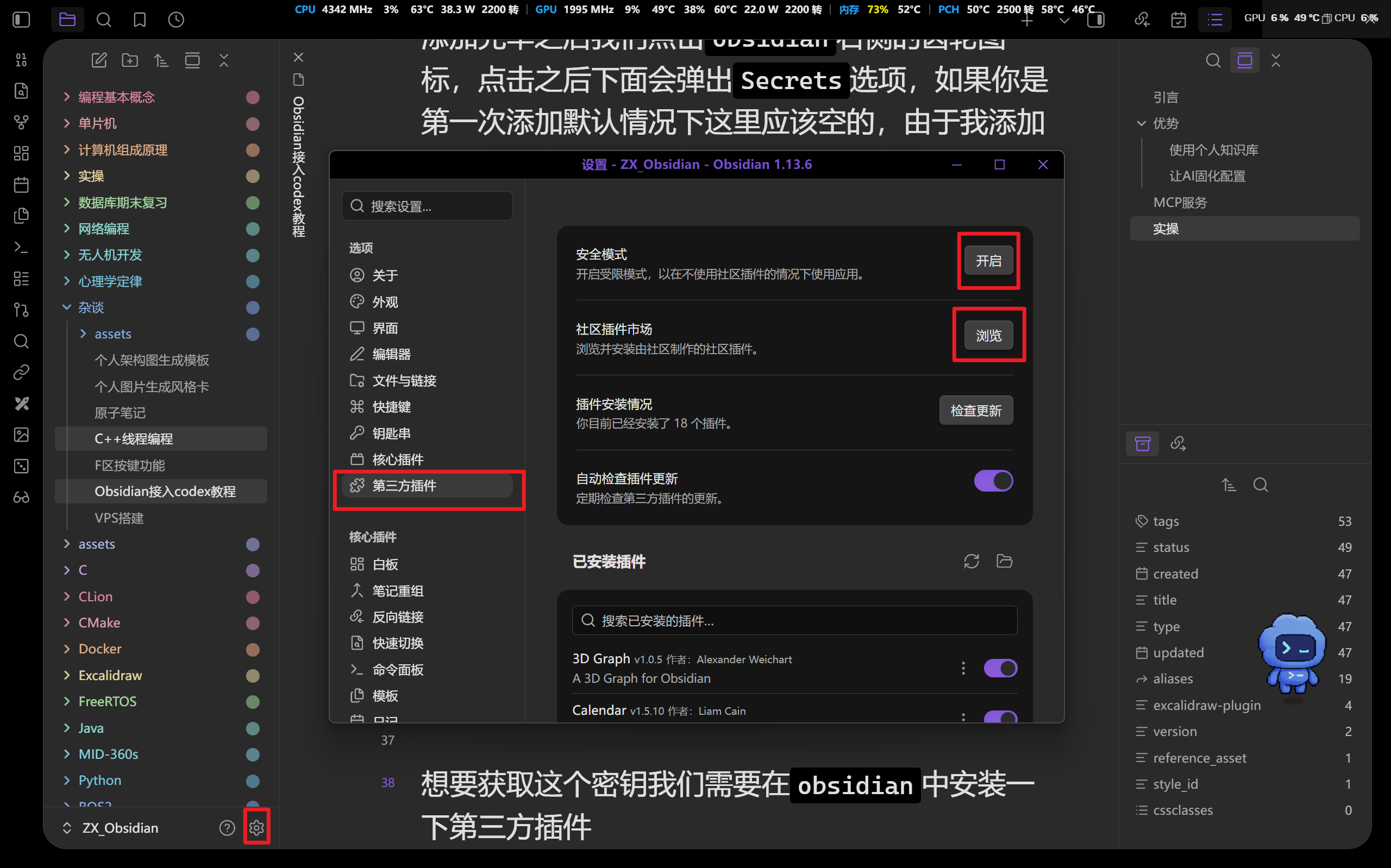Image resolution: width=1391 pixels, height=868 pixels.
Task: Click 浏览 to browse community plugins
Action: click(988, 335)
